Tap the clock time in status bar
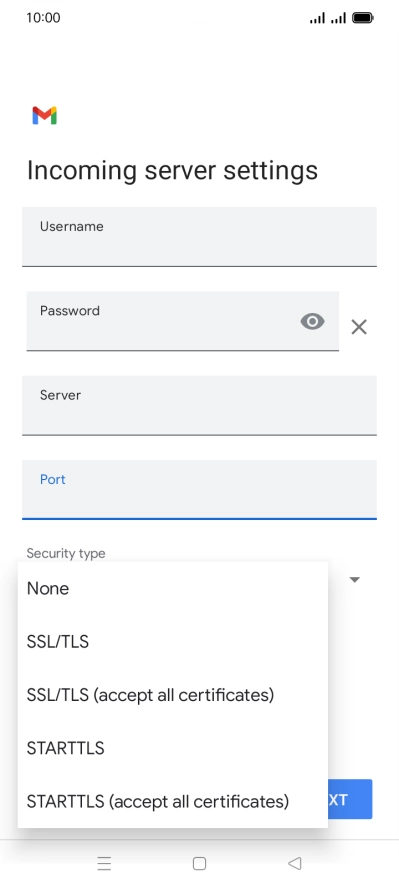 tap(43, 18)
